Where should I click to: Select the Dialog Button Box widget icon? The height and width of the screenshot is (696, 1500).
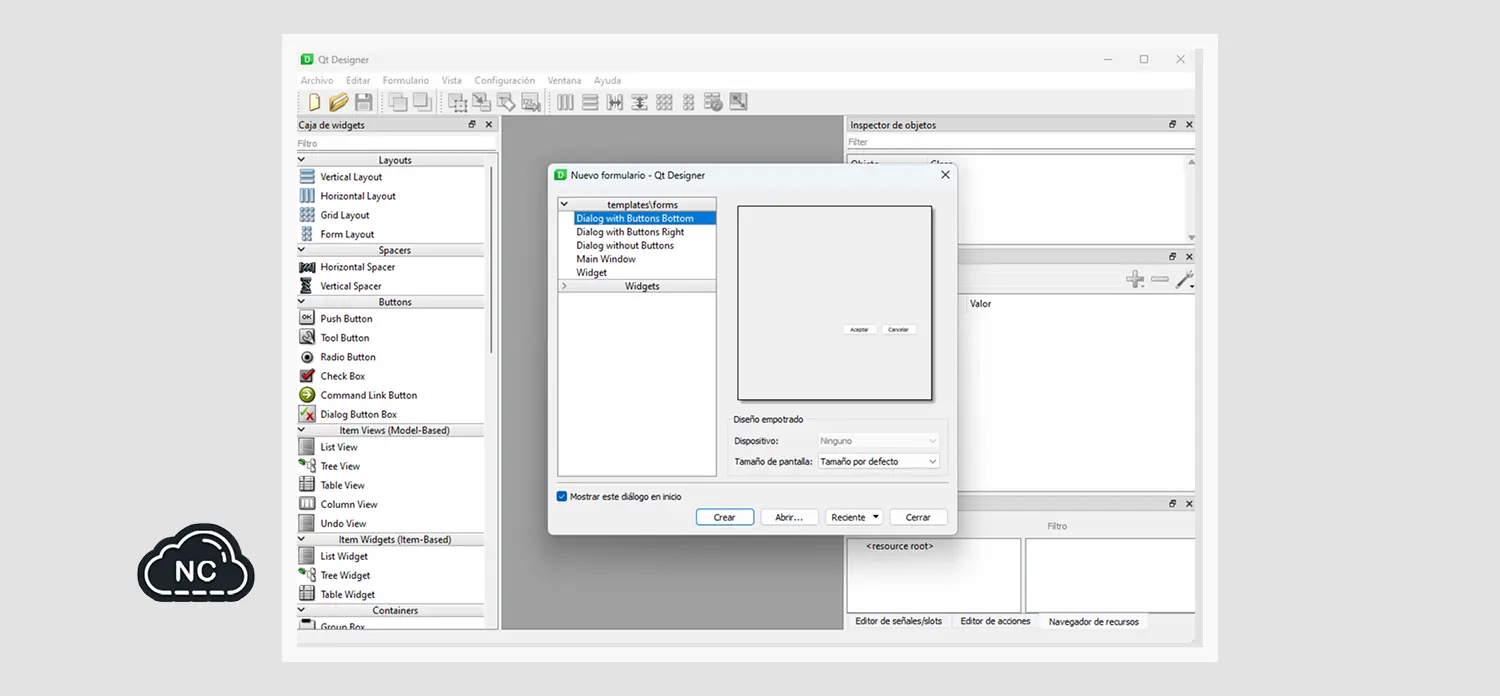coord(307,414)
